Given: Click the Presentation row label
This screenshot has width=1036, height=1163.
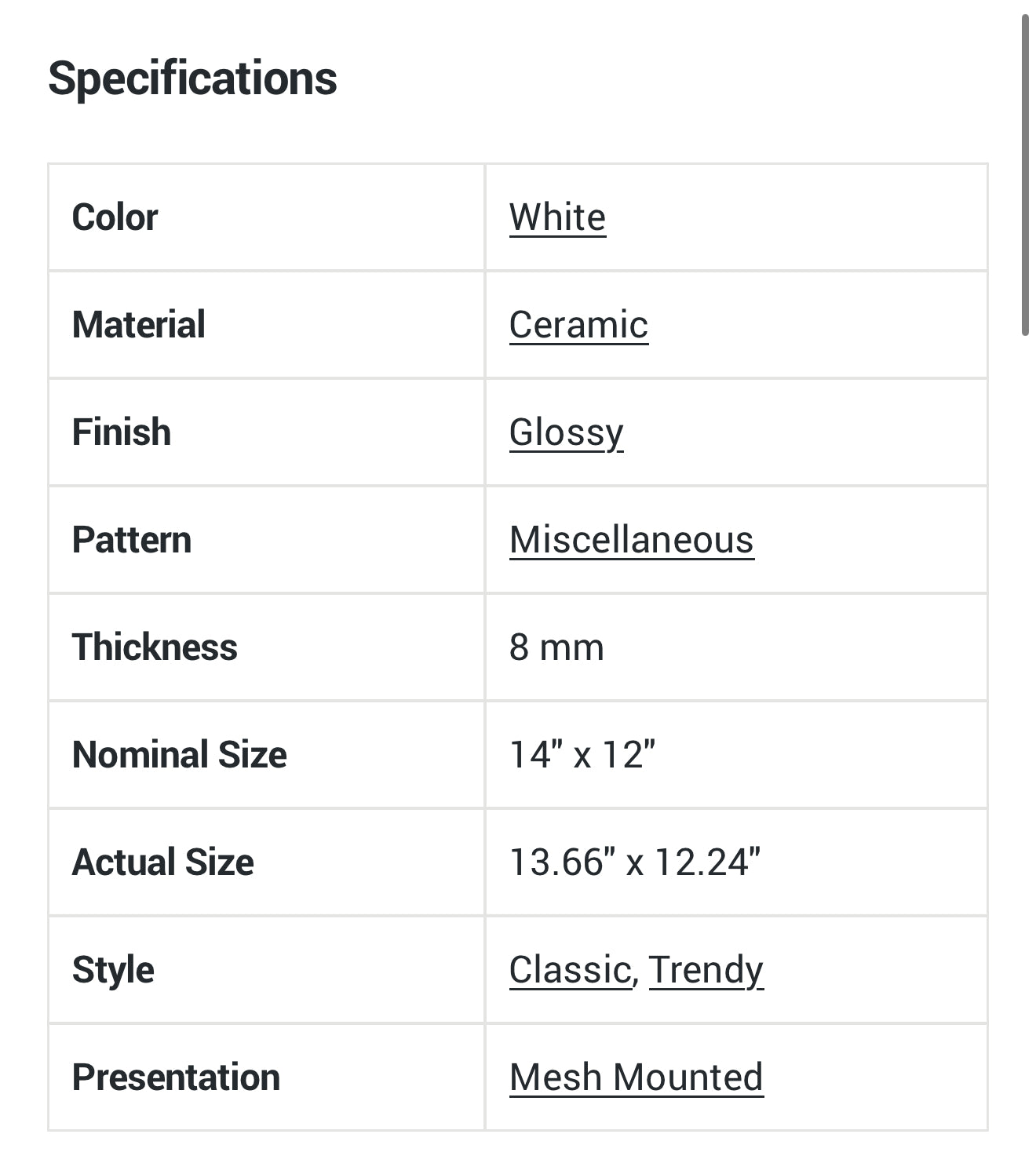Looking at the screenshot, I should coord(176,1077).
